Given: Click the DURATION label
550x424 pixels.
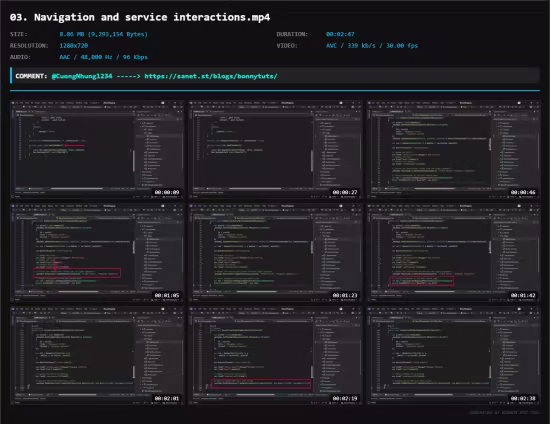Looking at the screenshot, I should (x=292, y=34).
